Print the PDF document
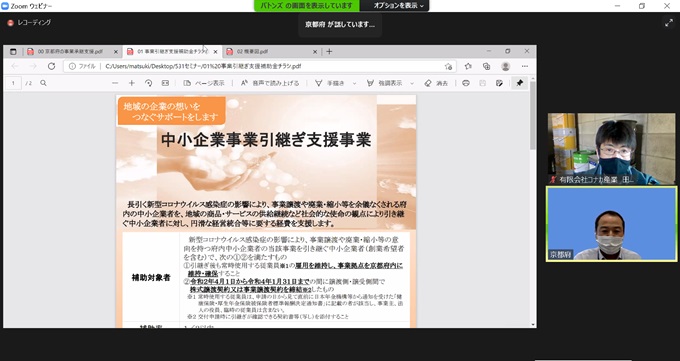Viewport: 680px width, 361px height. (466, 83)
